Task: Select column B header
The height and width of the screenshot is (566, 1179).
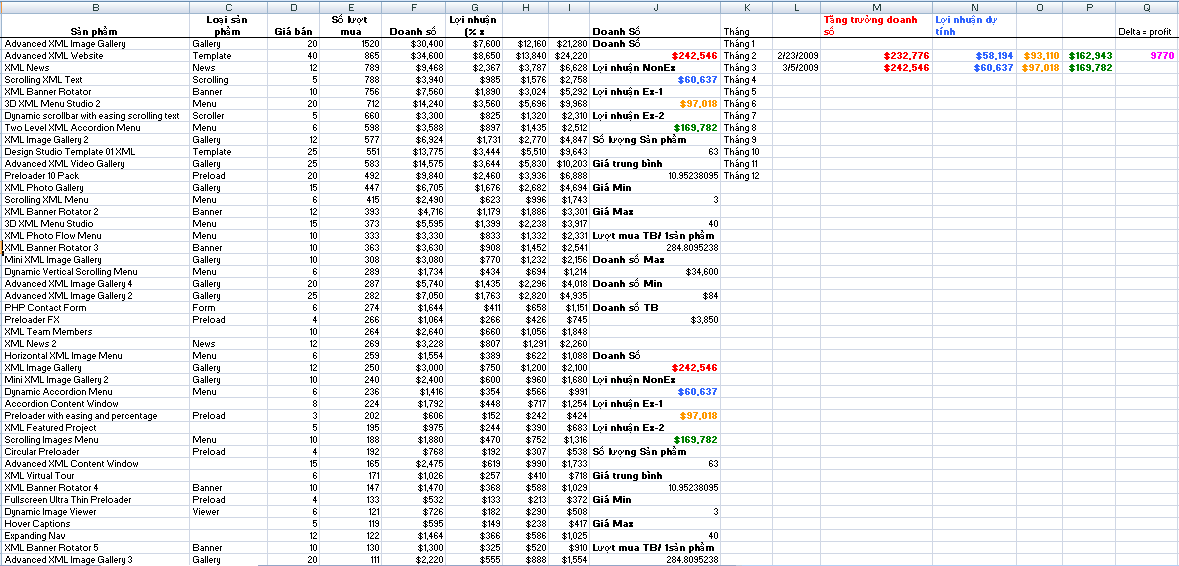Action: tap(95, 7)
